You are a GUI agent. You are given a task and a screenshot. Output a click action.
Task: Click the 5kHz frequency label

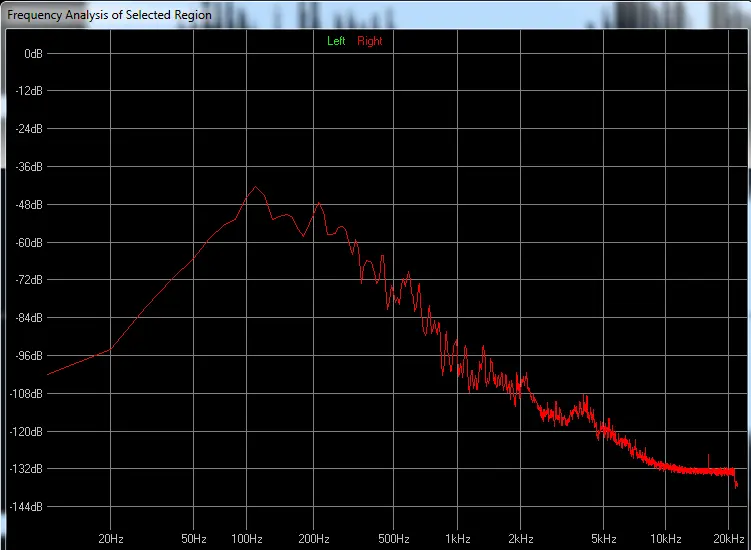(x=603, y=539)
